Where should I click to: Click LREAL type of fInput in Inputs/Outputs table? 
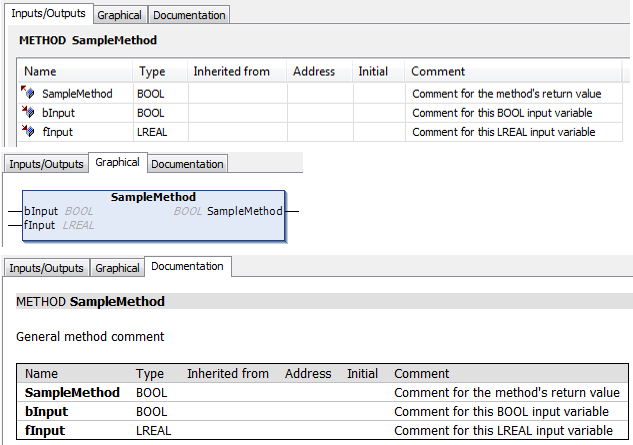tap(152, 132)
